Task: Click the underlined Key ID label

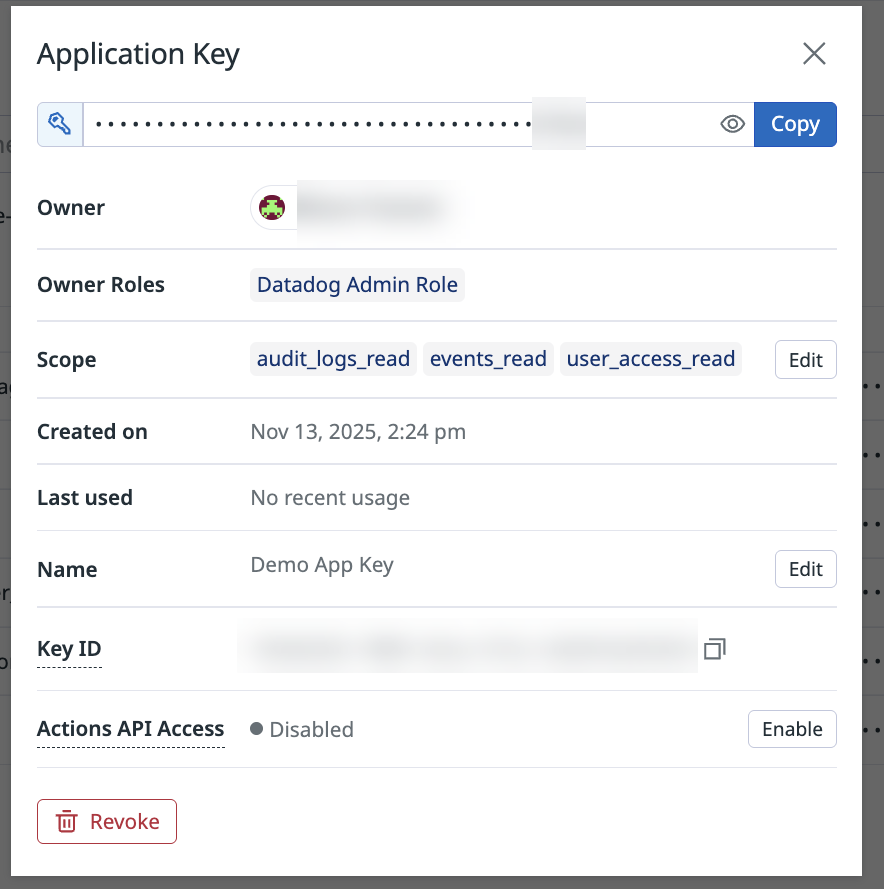Action: pos(69,649)
